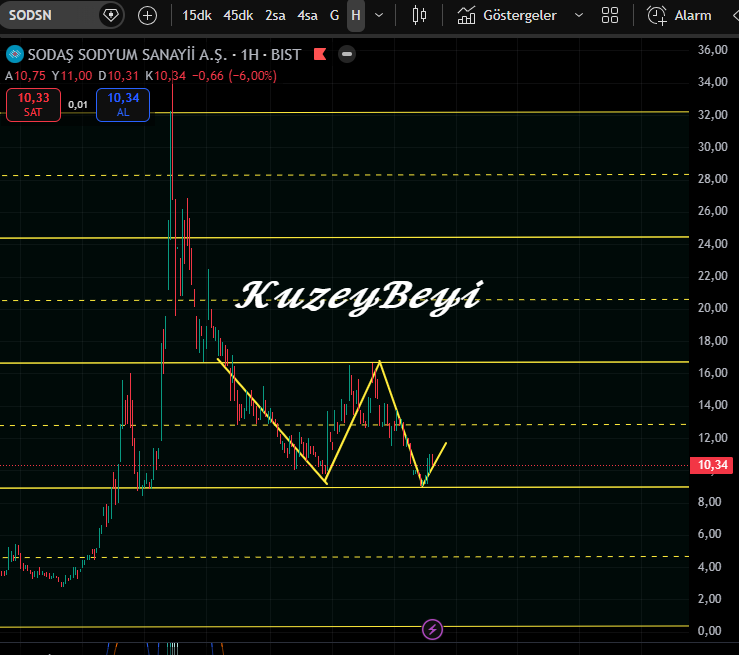739x655 pixels.
Task: Switch to the 4sa interval
Action: (307, 16)
